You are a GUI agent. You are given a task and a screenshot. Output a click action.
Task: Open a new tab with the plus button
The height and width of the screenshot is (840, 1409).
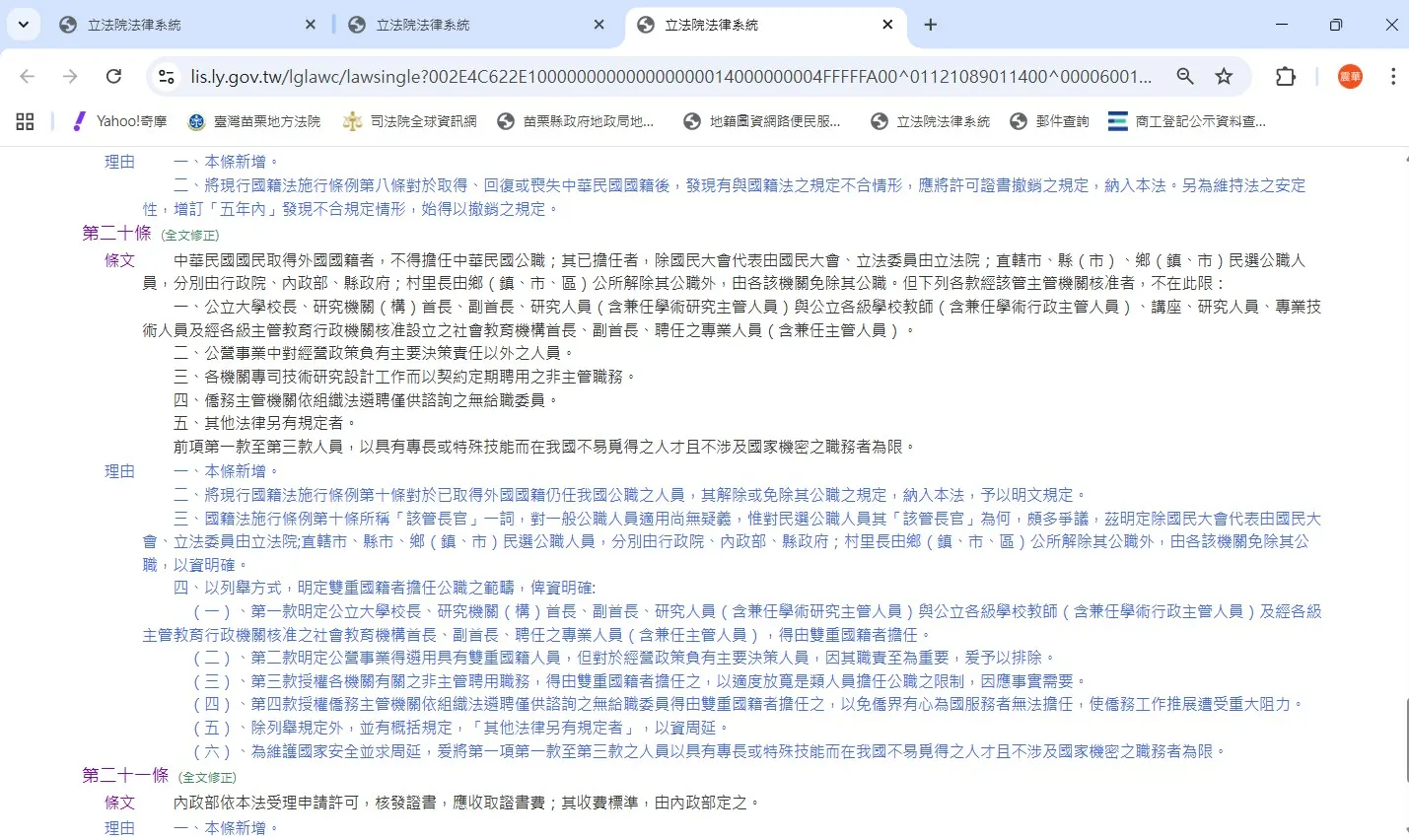pyautogui.click(x=930, y=24)
